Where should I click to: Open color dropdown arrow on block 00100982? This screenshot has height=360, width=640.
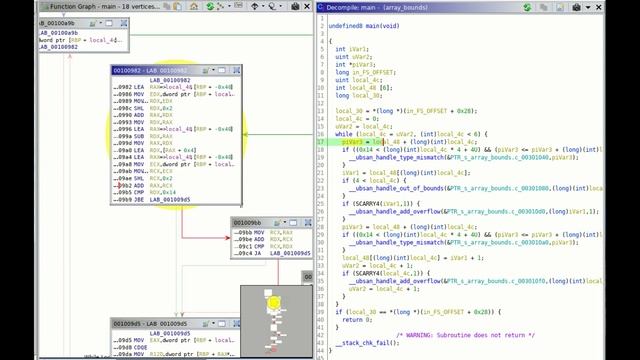pos(213,71)
